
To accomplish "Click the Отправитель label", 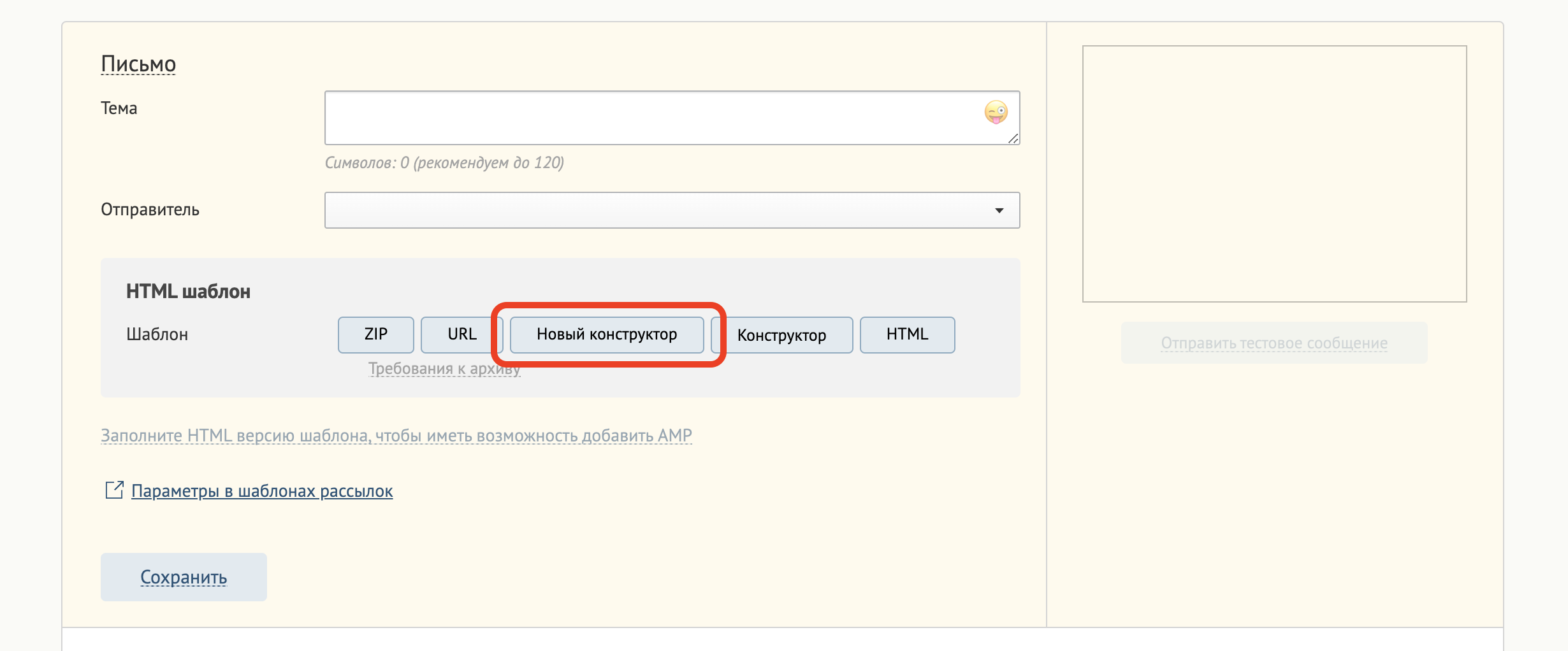I will (150, 210).
